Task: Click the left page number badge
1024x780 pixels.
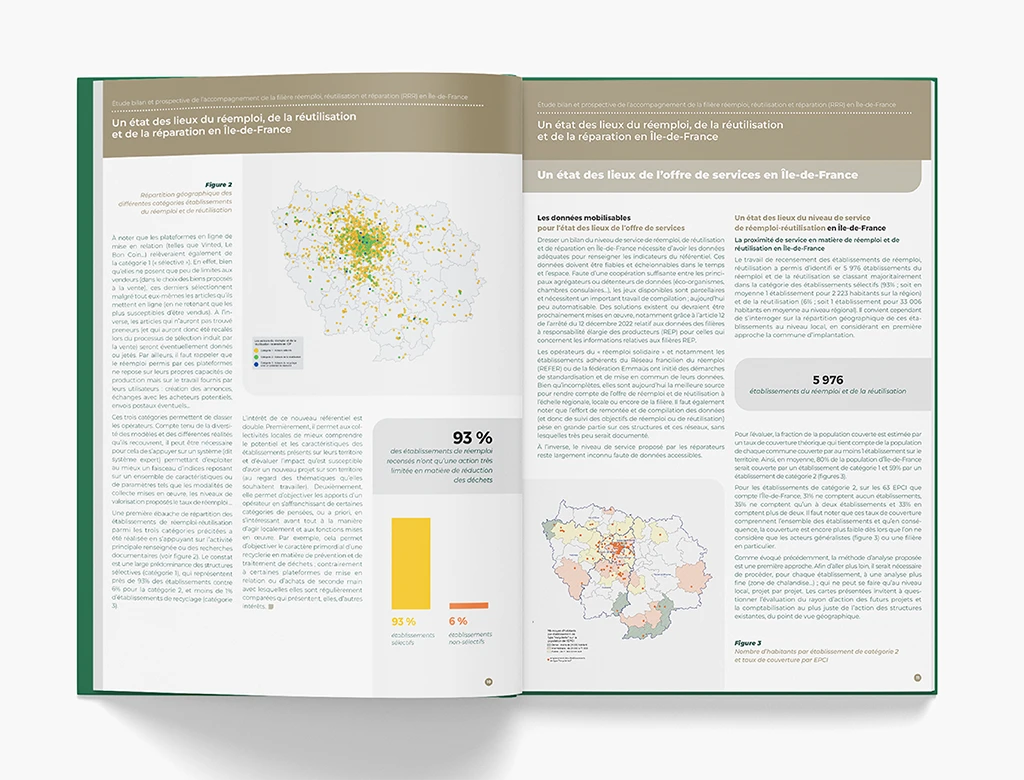Action: [x=489, y=681]
